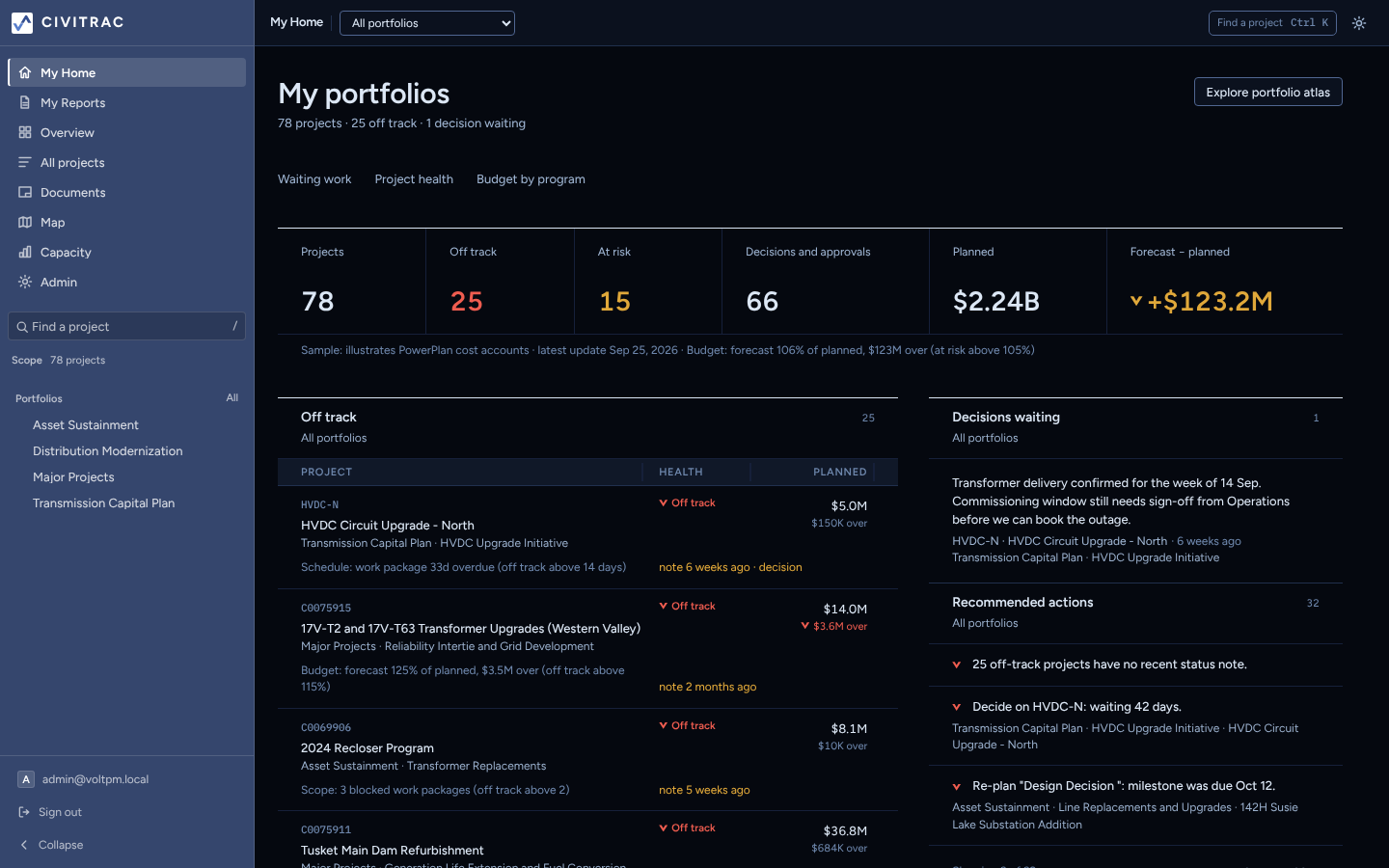
Task: Open the All portfolios dropdown
Action: (x=427, y=23)
